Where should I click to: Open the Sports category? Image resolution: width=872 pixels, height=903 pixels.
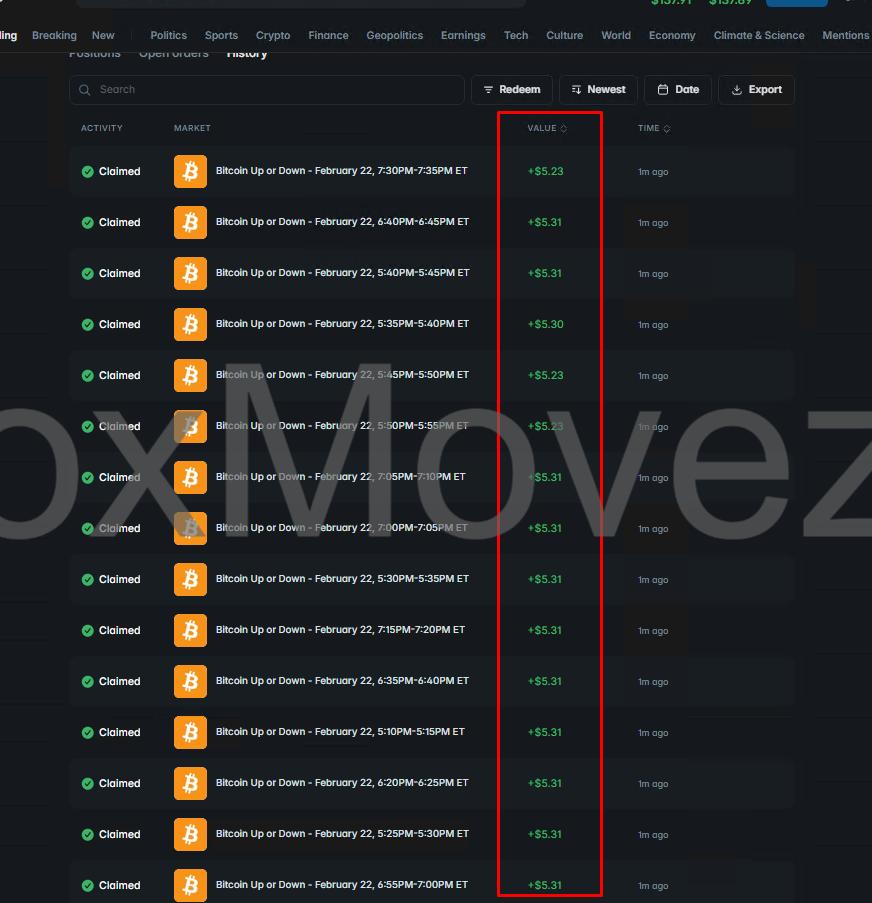pos(221,35)
